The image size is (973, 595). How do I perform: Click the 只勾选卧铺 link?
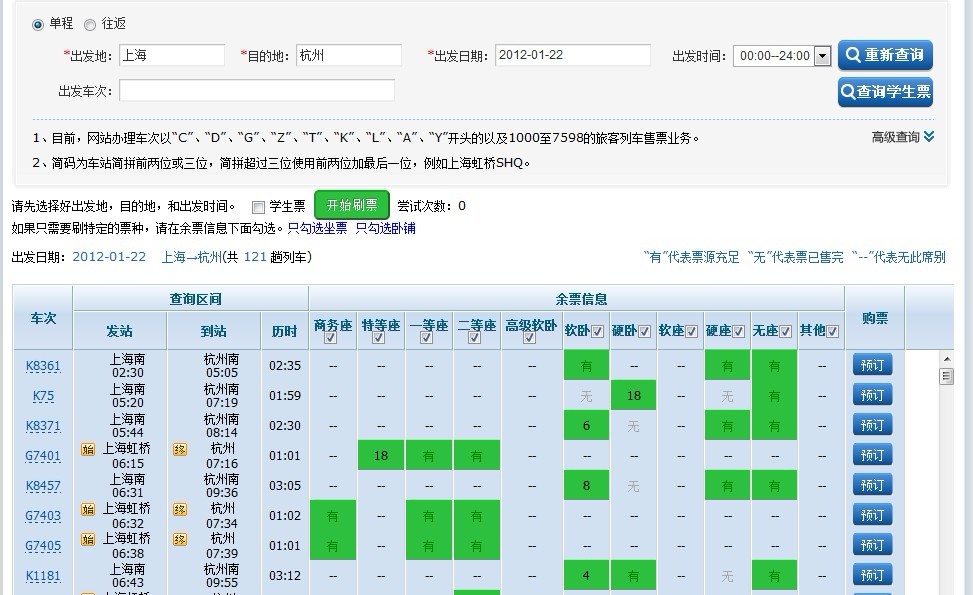point(385,228)
